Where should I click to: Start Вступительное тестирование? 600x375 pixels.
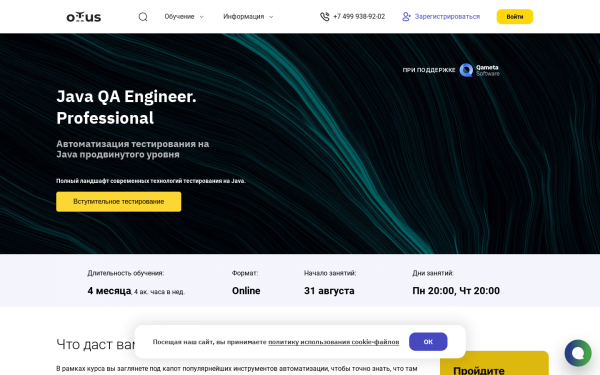[x=119, y=202]
